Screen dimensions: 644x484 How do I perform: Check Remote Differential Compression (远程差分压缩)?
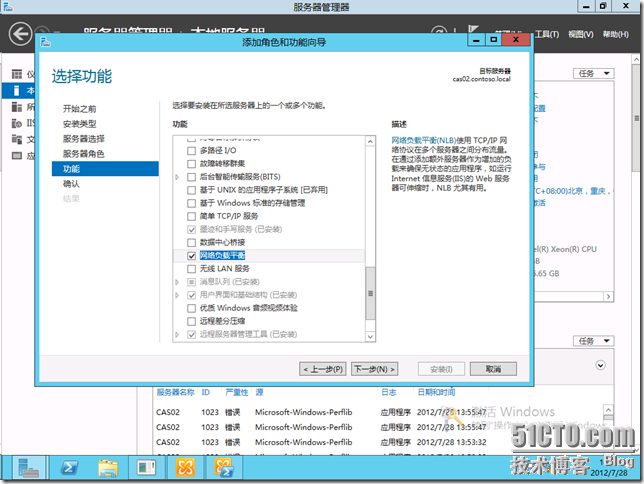tap(191, 321)
